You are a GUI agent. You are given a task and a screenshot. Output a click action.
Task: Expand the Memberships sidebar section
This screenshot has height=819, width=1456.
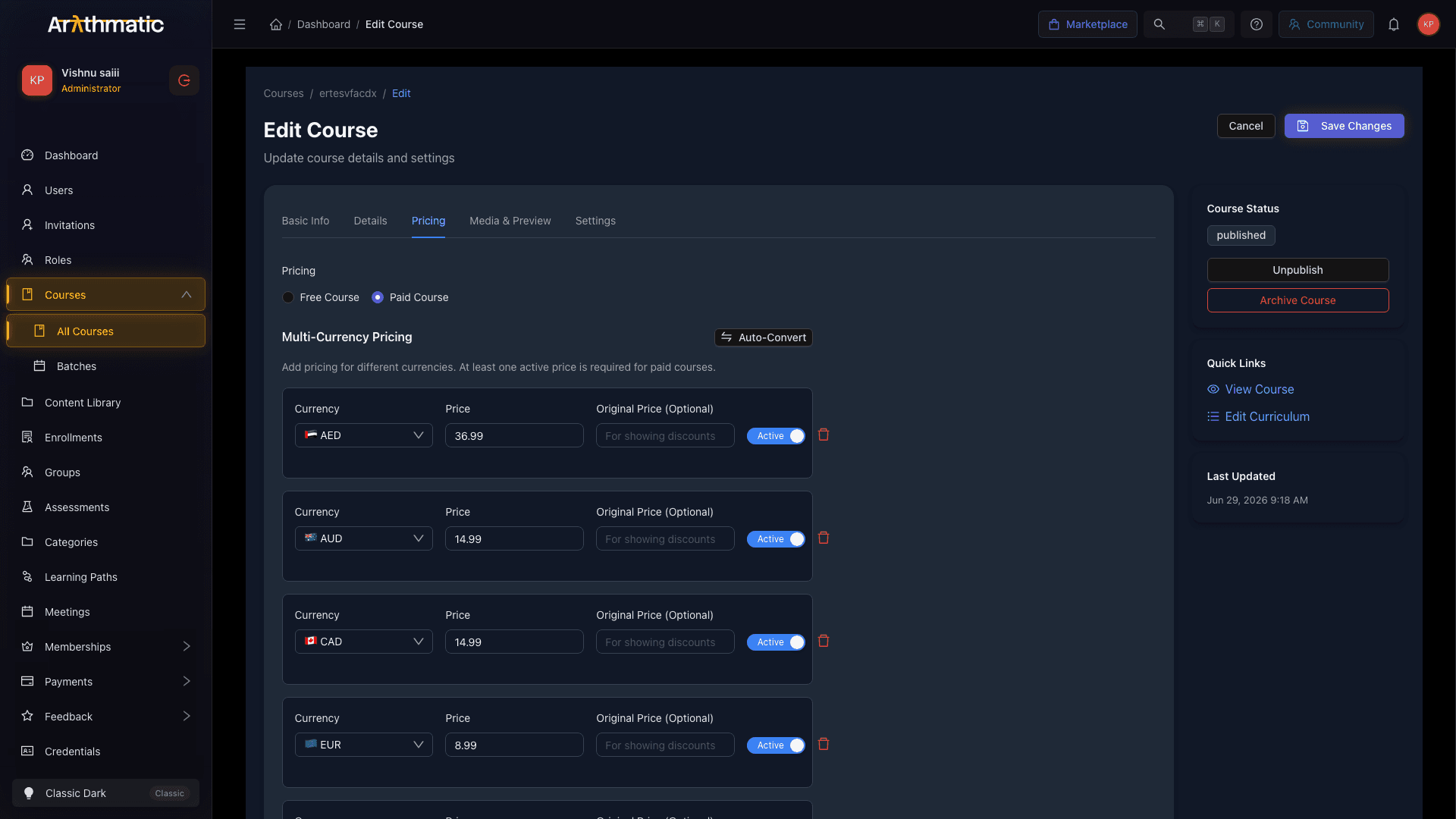(187, 647)
